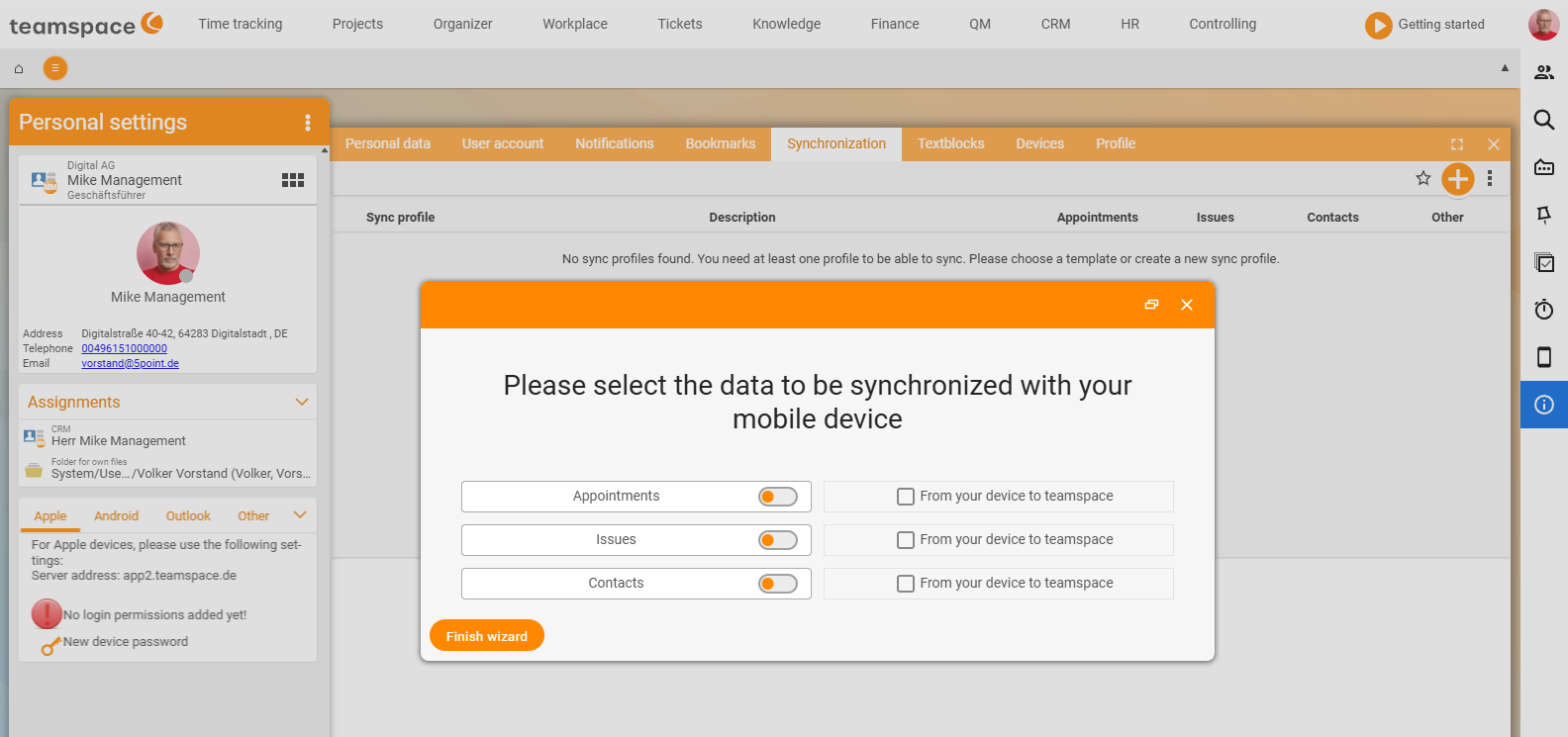Check 'From your device to teamspace' for Contacts
This screenshot has height=737, width=1568.
click(906, 584)
